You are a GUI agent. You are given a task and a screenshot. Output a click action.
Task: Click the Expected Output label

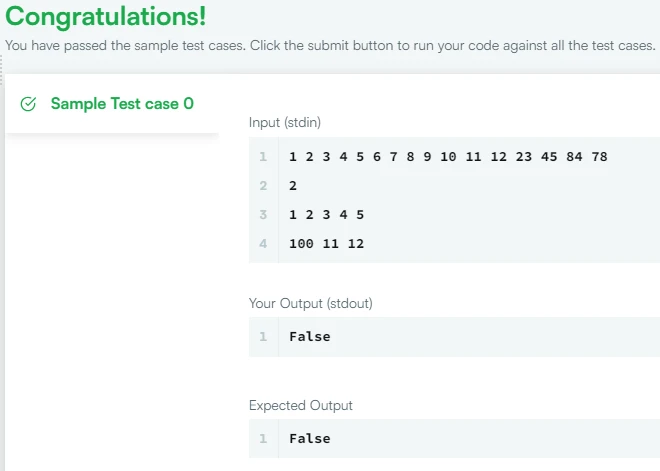tap(301, 405)
